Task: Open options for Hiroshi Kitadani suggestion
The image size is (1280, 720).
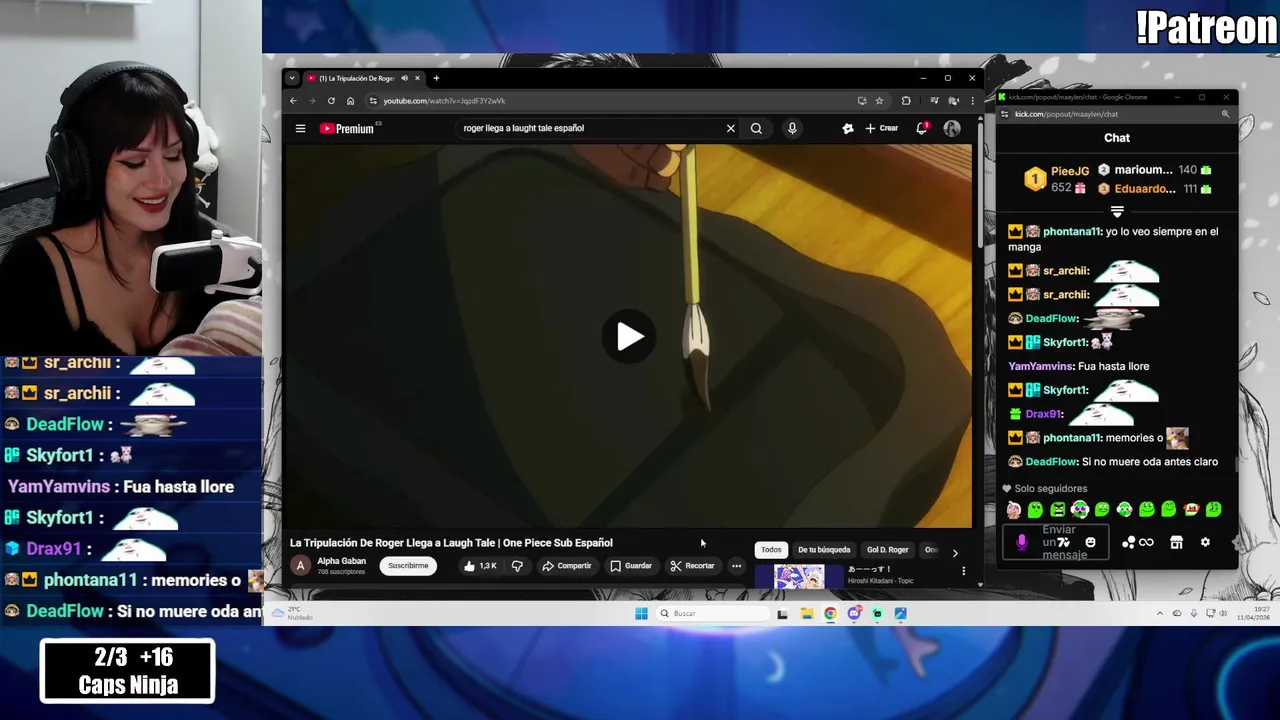Action: click(x=964, y=571)
